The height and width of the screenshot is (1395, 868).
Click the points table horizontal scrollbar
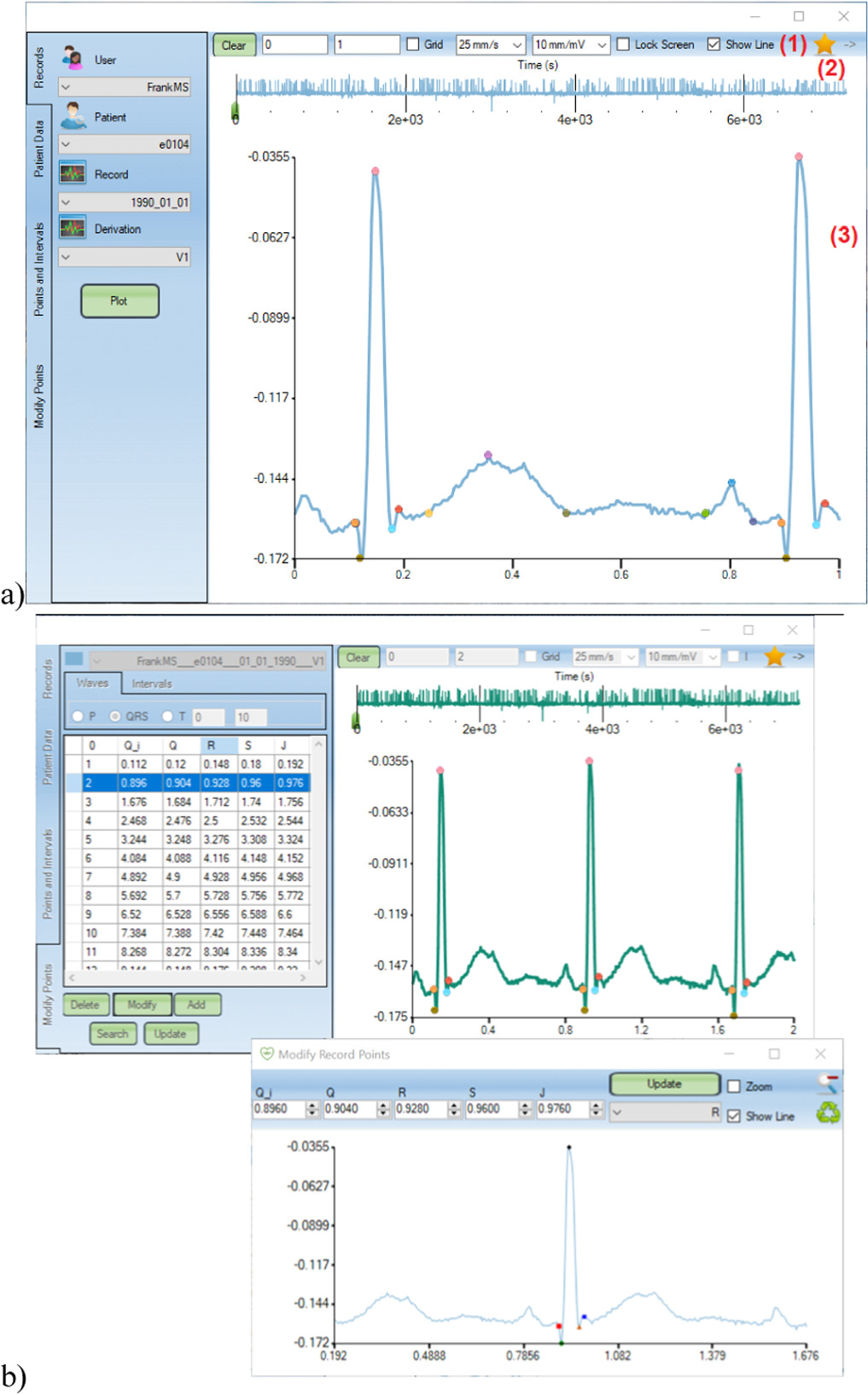(188, 978)
